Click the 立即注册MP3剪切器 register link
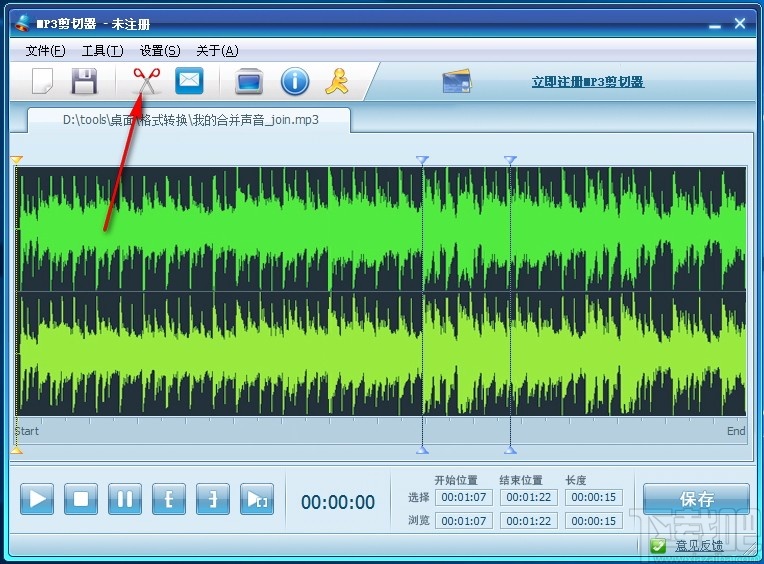Screen dimensions: 764x564 pos(588,81)
